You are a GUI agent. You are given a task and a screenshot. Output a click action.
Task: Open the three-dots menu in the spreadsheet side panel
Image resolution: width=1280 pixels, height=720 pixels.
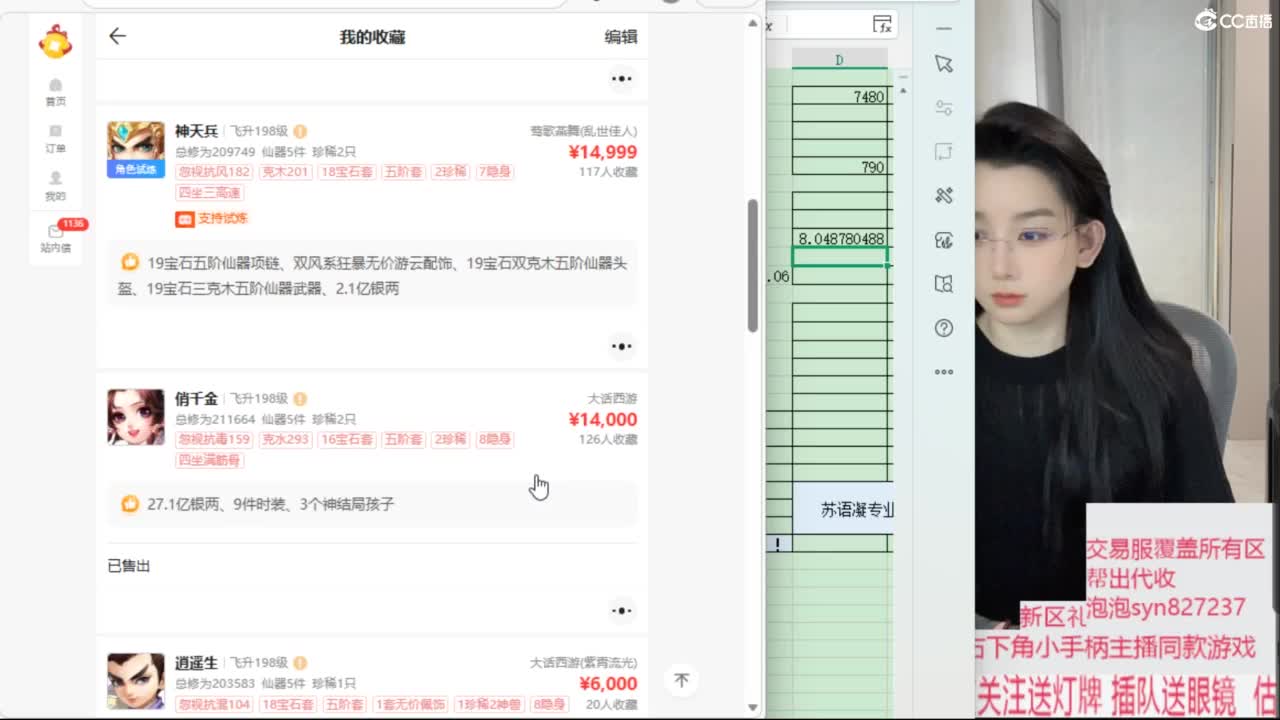[943, 372]
